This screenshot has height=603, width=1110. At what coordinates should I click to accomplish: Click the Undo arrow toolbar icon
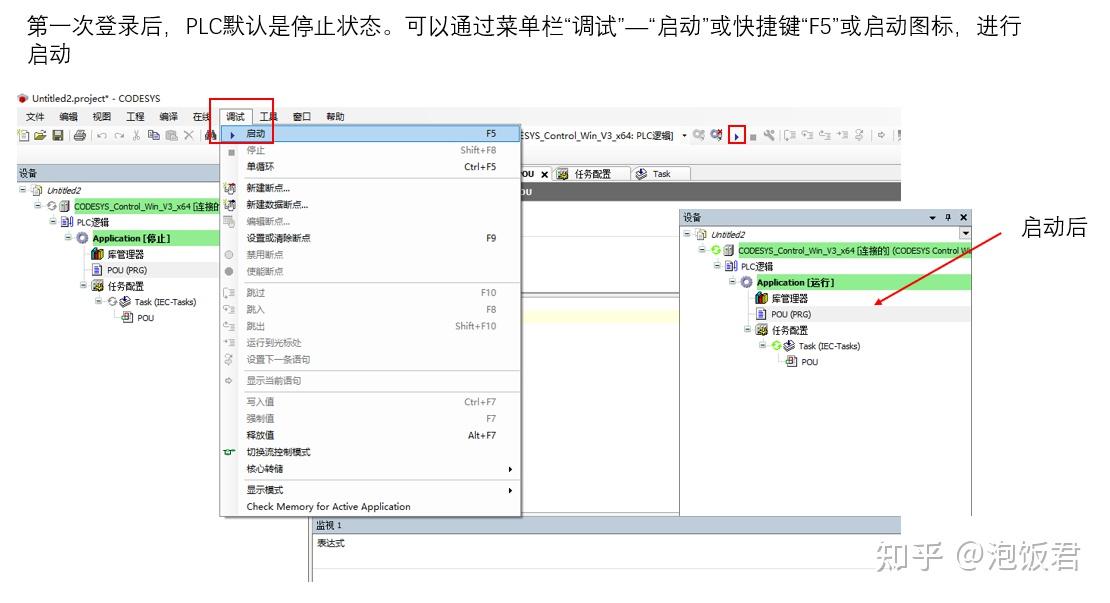101,135
